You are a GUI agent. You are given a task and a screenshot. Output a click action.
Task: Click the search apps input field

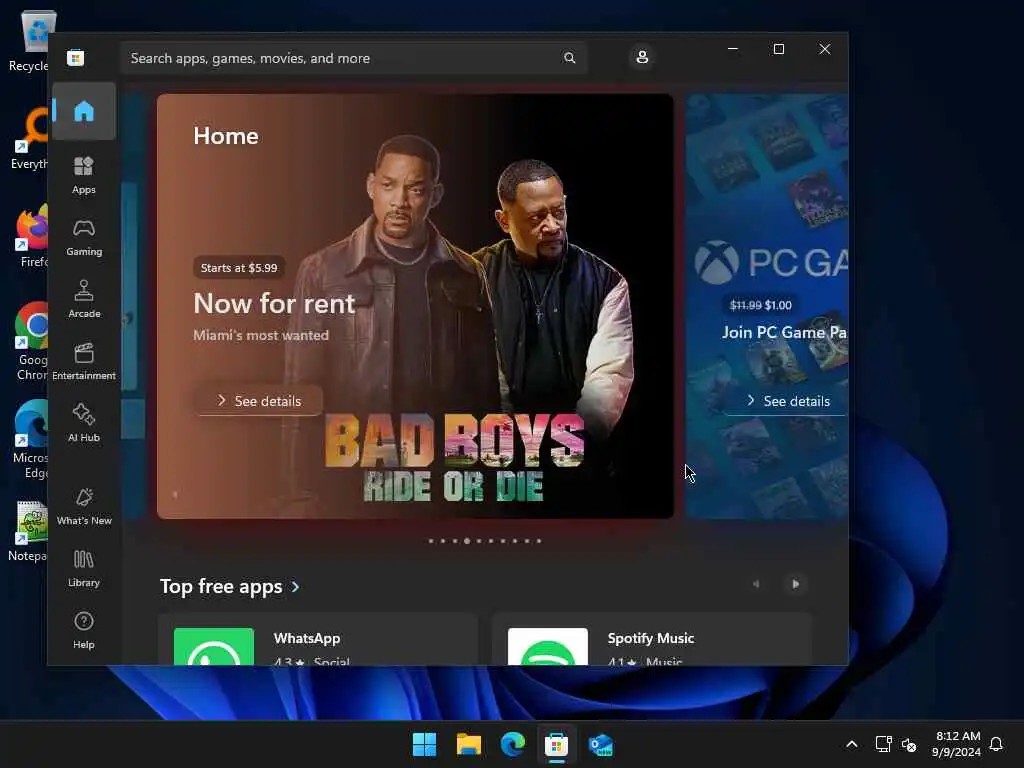(353, 58)
